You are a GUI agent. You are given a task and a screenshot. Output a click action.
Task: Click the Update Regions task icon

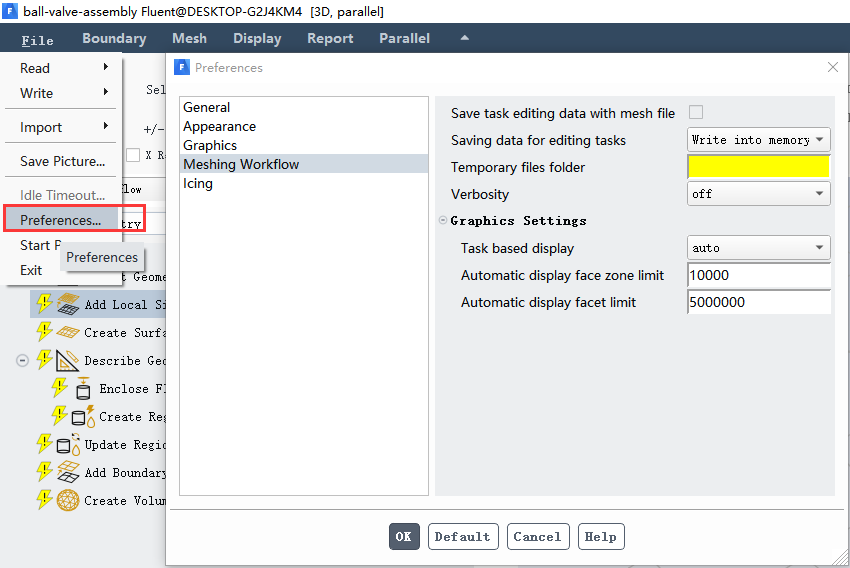pos(68,444)
